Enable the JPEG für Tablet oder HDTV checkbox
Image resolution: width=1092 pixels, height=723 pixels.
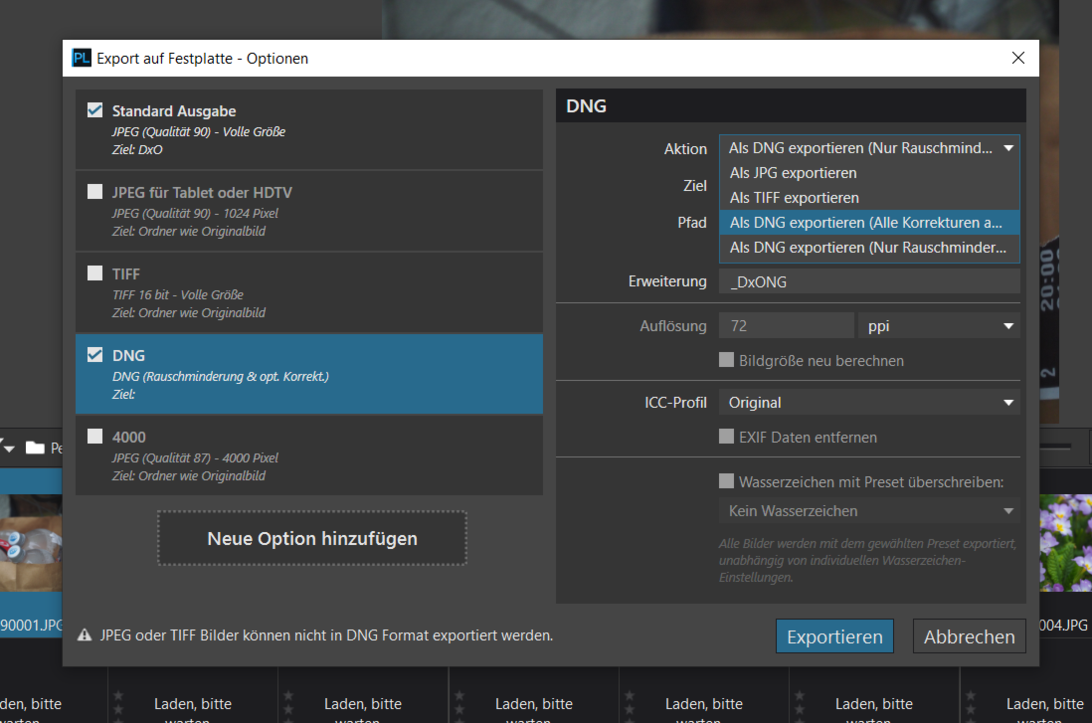(95, 191)
